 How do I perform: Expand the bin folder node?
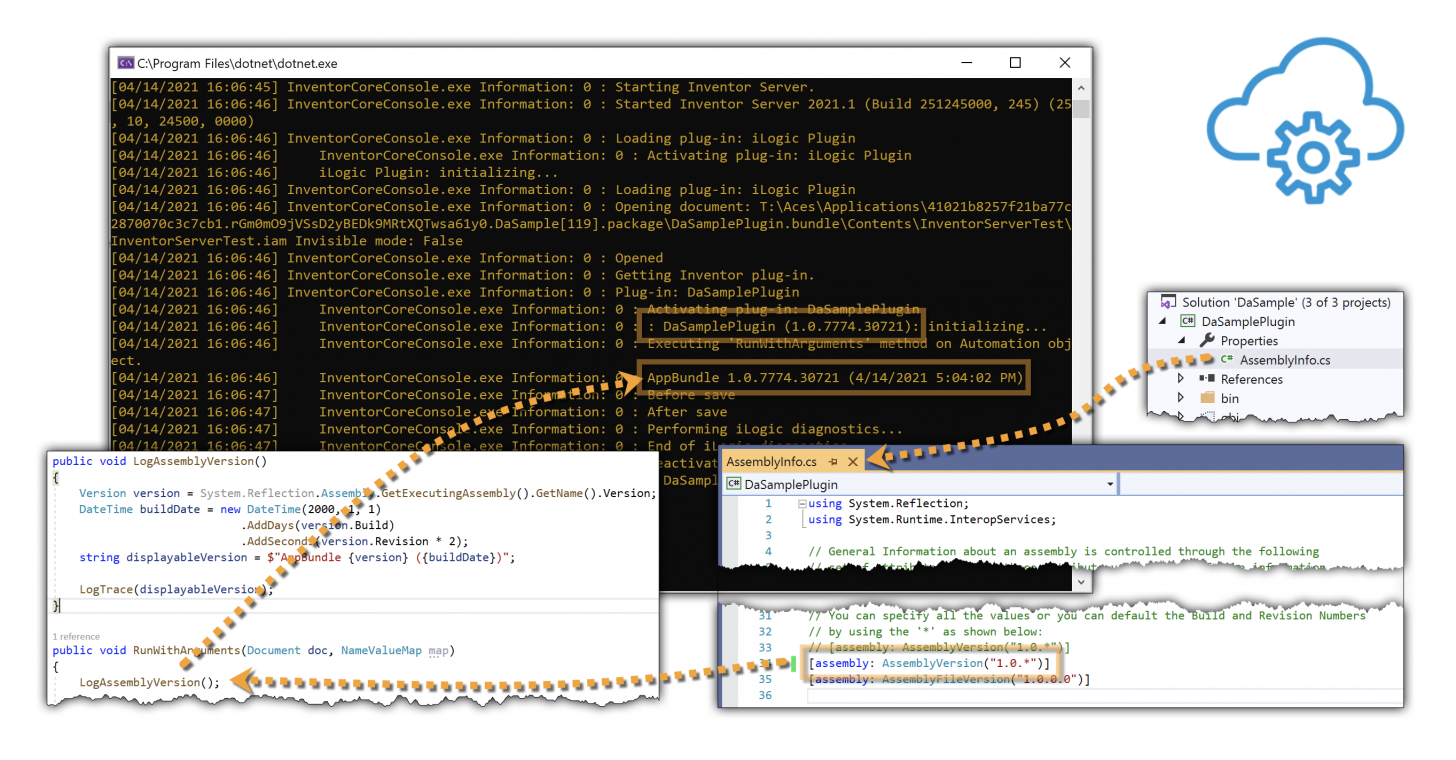[1181, 398]
